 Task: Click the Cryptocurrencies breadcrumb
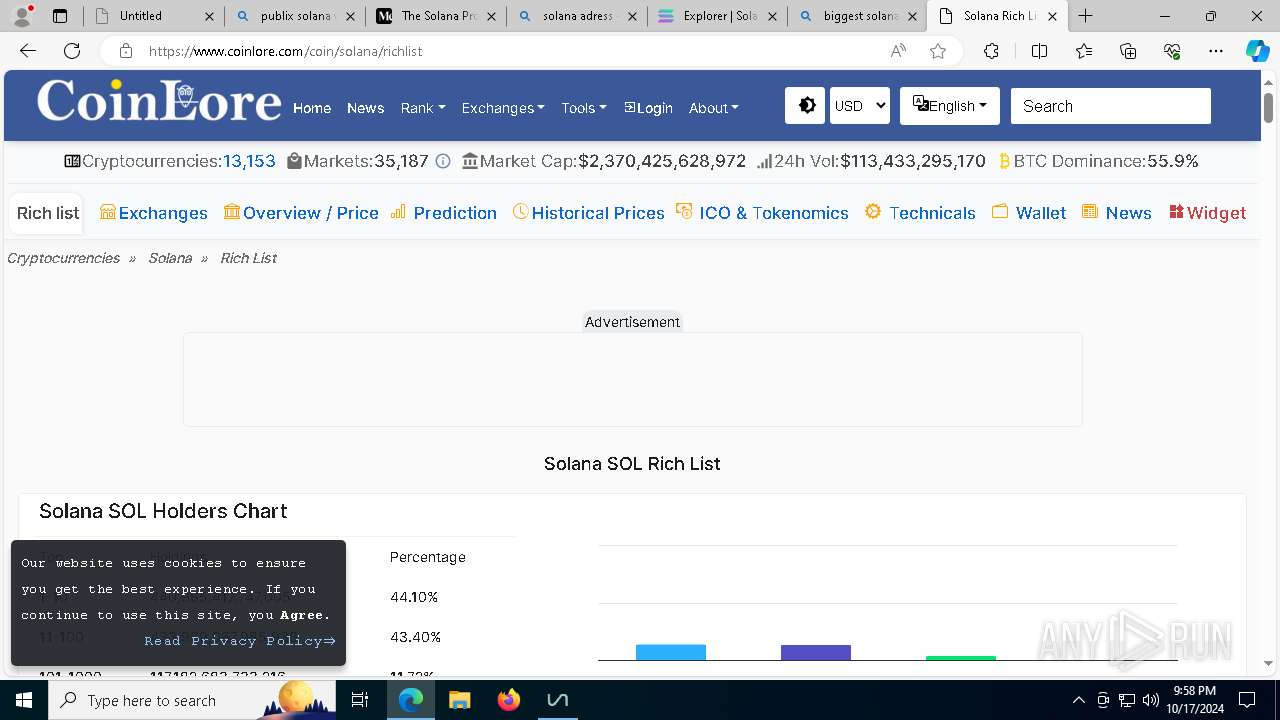pyautogui.click(x=63, y=258)
